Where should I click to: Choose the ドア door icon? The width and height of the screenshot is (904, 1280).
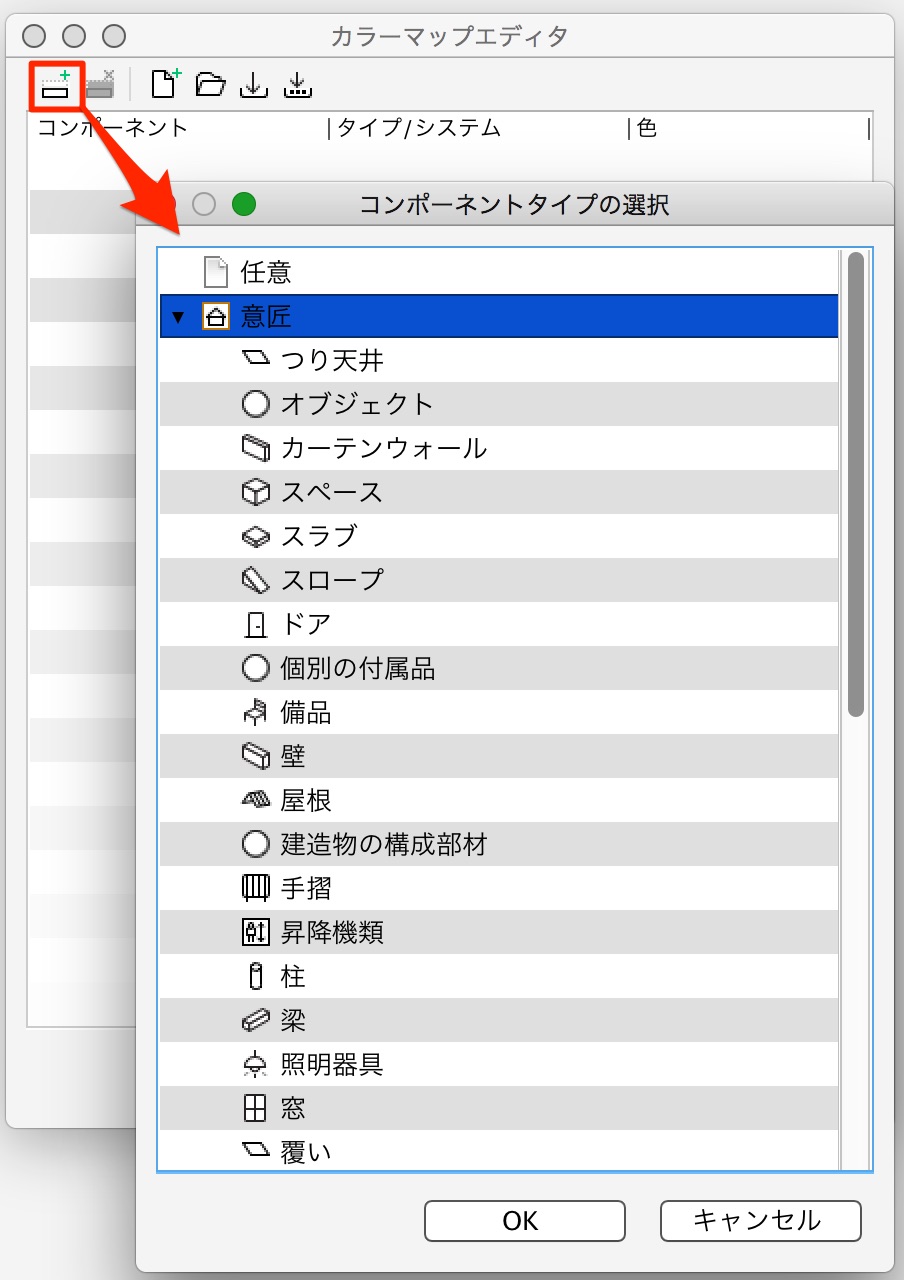click(x=256, y=625)
